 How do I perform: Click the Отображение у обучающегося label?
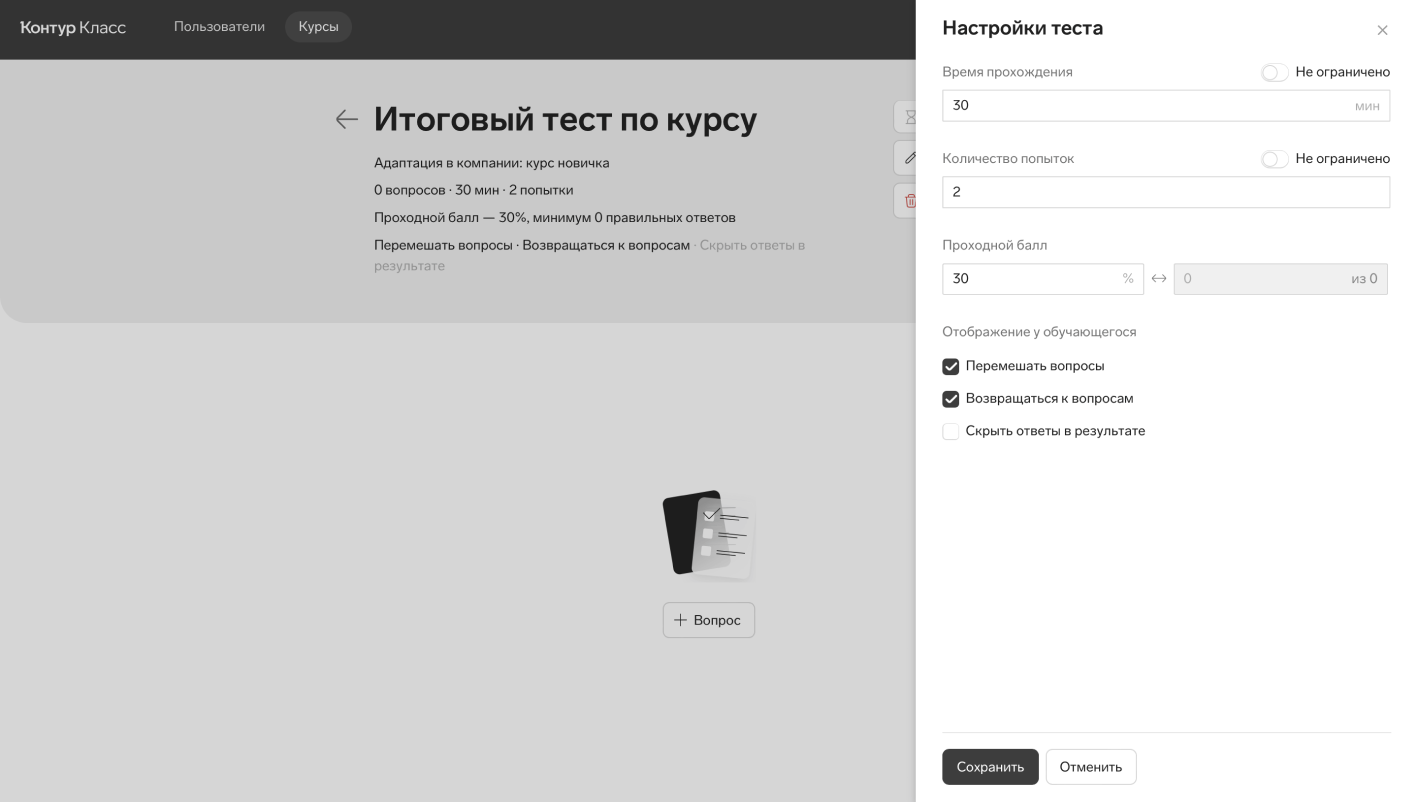pyautogui.click(x=1039, y=332)
